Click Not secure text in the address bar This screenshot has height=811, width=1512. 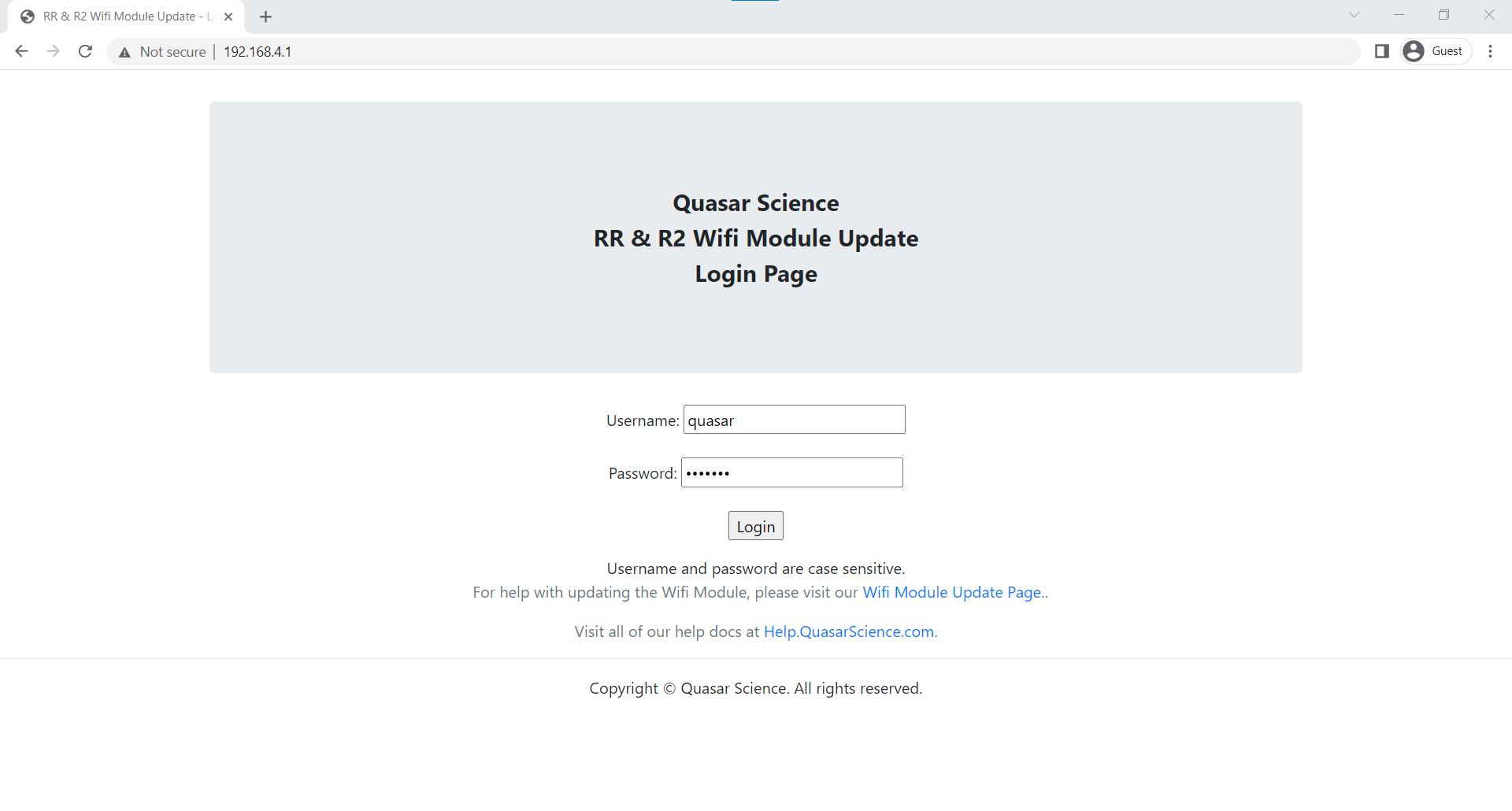click(172, 51)
